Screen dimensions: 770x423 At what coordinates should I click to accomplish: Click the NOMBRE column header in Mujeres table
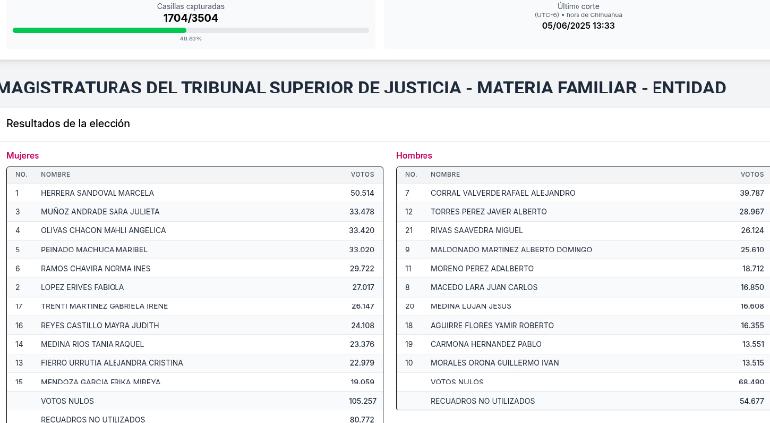[x=55, y=174]
